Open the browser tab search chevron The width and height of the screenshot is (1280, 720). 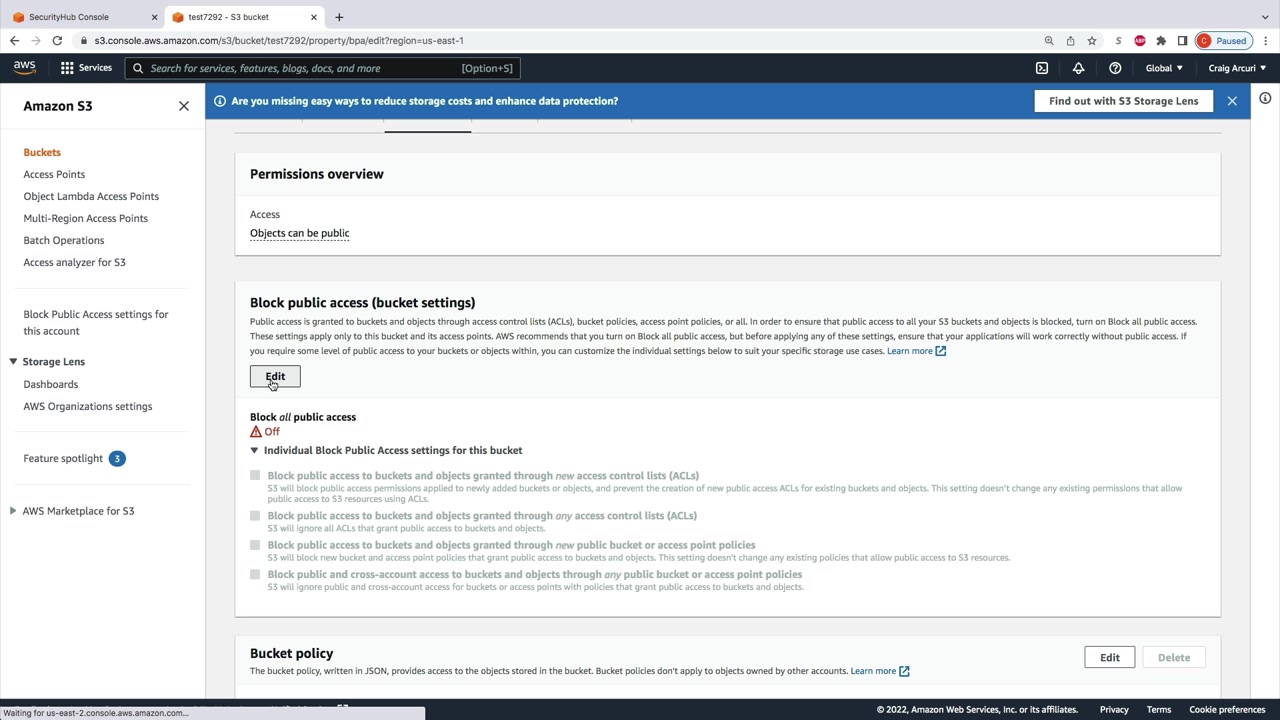pos(1265,17)
